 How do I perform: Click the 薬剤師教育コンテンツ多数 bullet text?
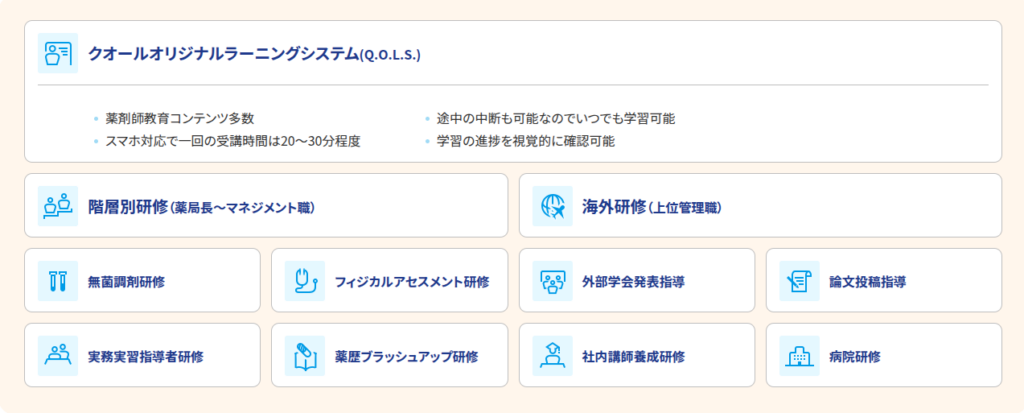[x=180, y=119]
